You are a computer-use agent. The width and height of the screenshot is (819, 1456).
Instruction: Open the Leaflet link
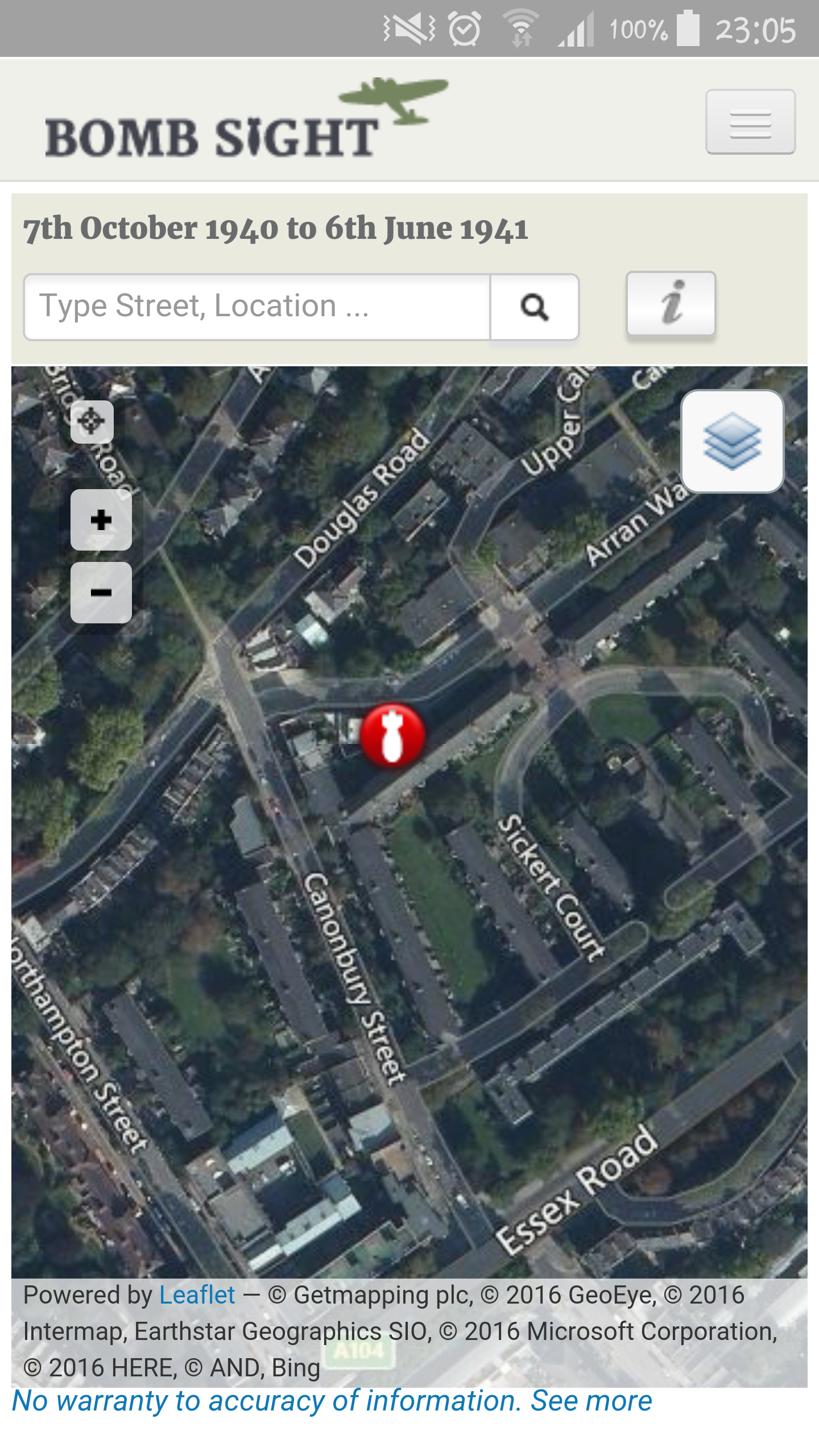pyautogui.click(x=197, y=1295)
